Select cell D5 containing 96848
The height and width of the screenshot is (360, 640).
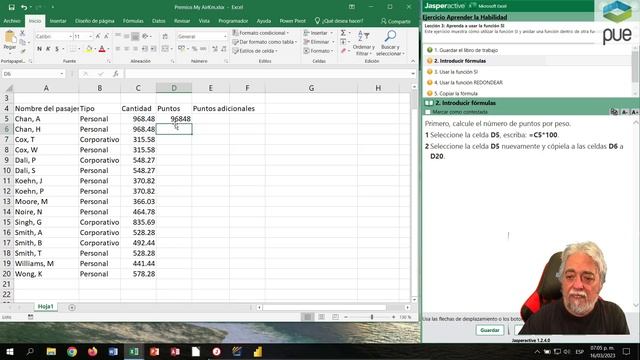click(x=174, y=119)
